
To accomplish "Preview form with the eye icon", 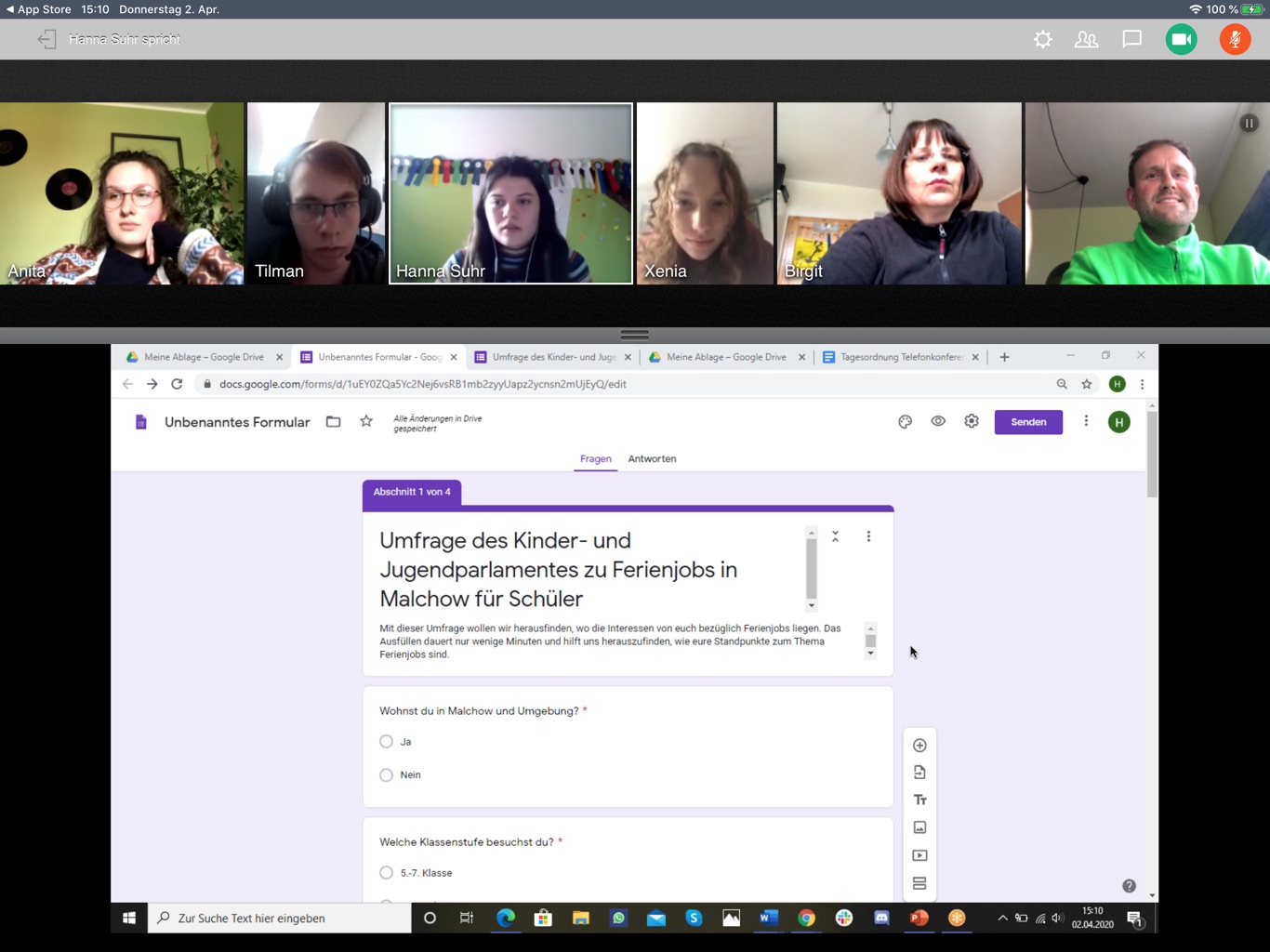I will [x=938, y=422].
